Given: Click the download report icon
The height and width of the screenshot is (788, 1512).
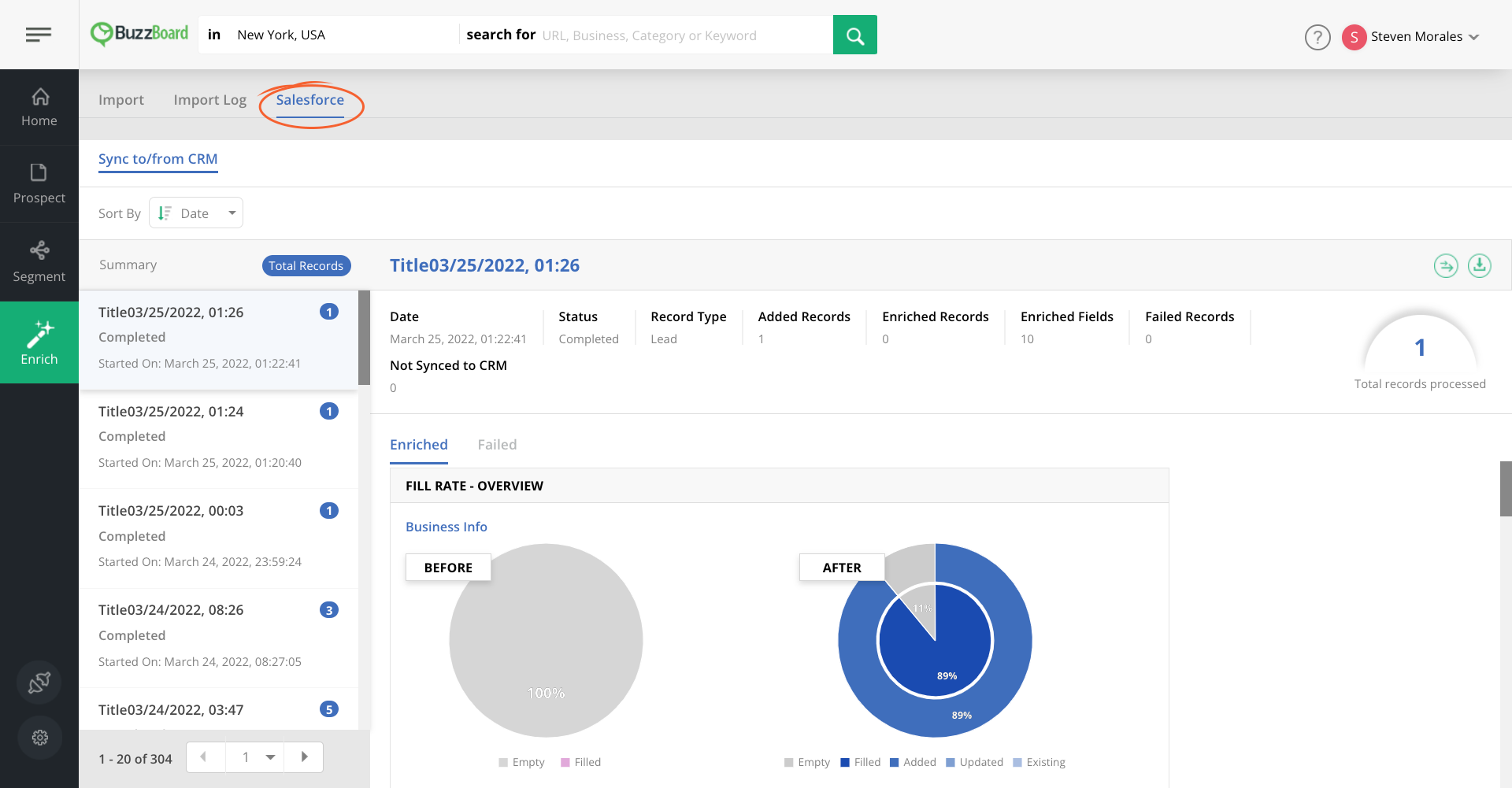Looking at the screenshot, I should tap(1480, 266).
